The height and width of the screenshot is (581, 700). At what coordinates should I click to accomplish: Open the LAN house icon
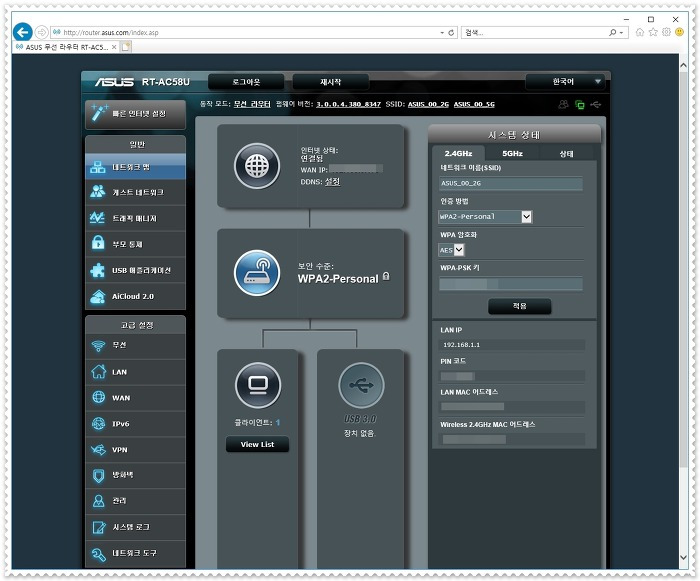[98, 371]
